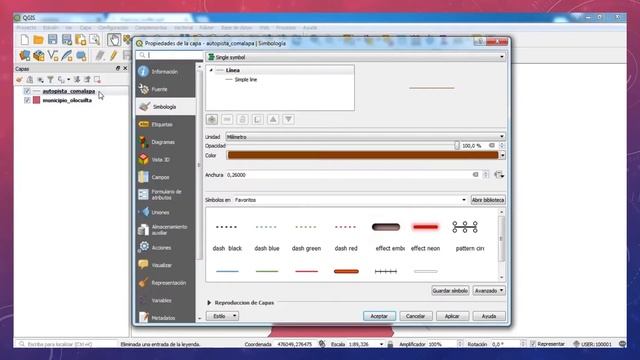This screenshot has height=360, width=640.
Task: Open the Color dropdown arrow
Action: point(502,155)
